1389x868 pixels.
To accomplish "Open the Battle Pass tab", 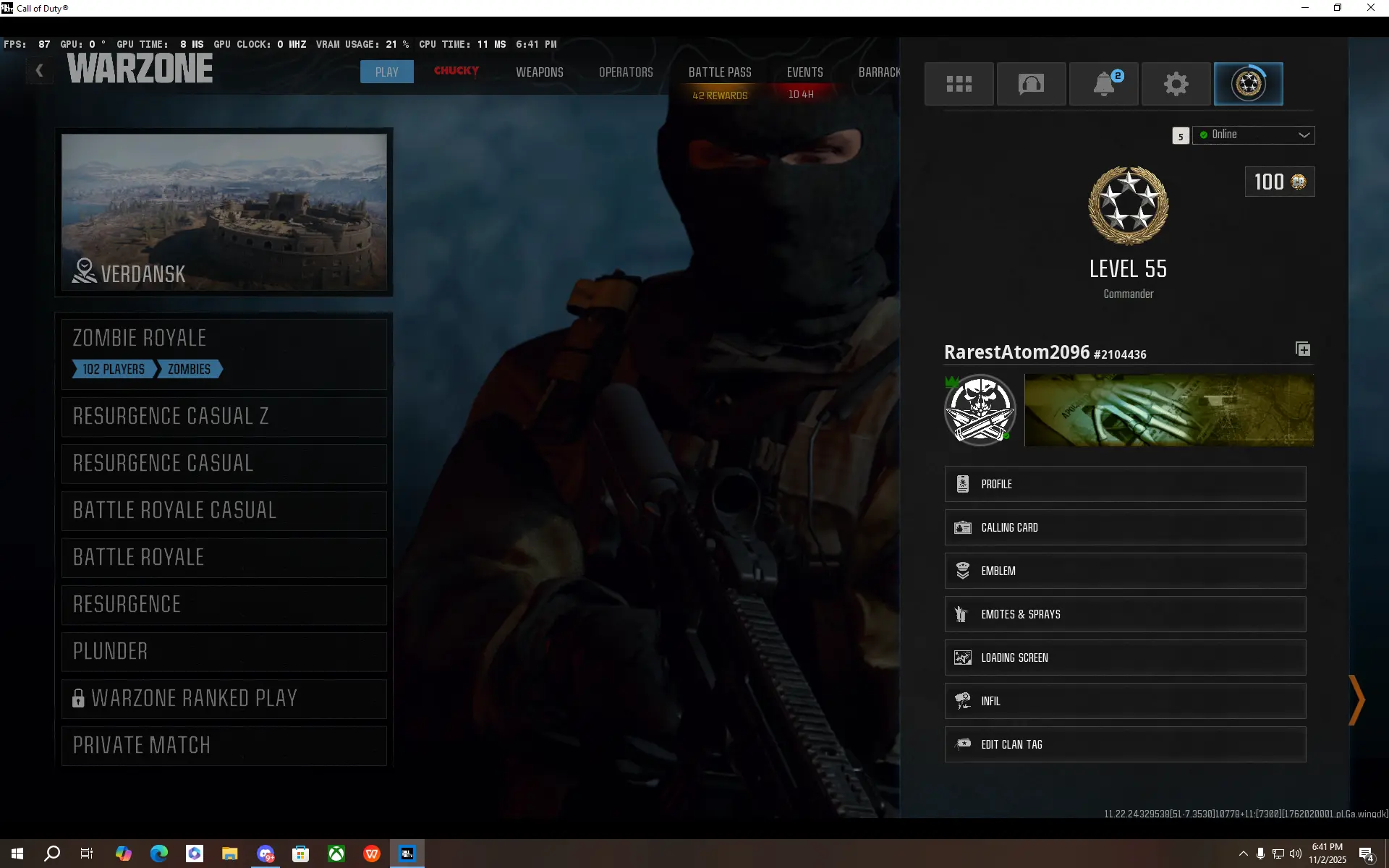I will pyautogui.click(x=720, y=72).
